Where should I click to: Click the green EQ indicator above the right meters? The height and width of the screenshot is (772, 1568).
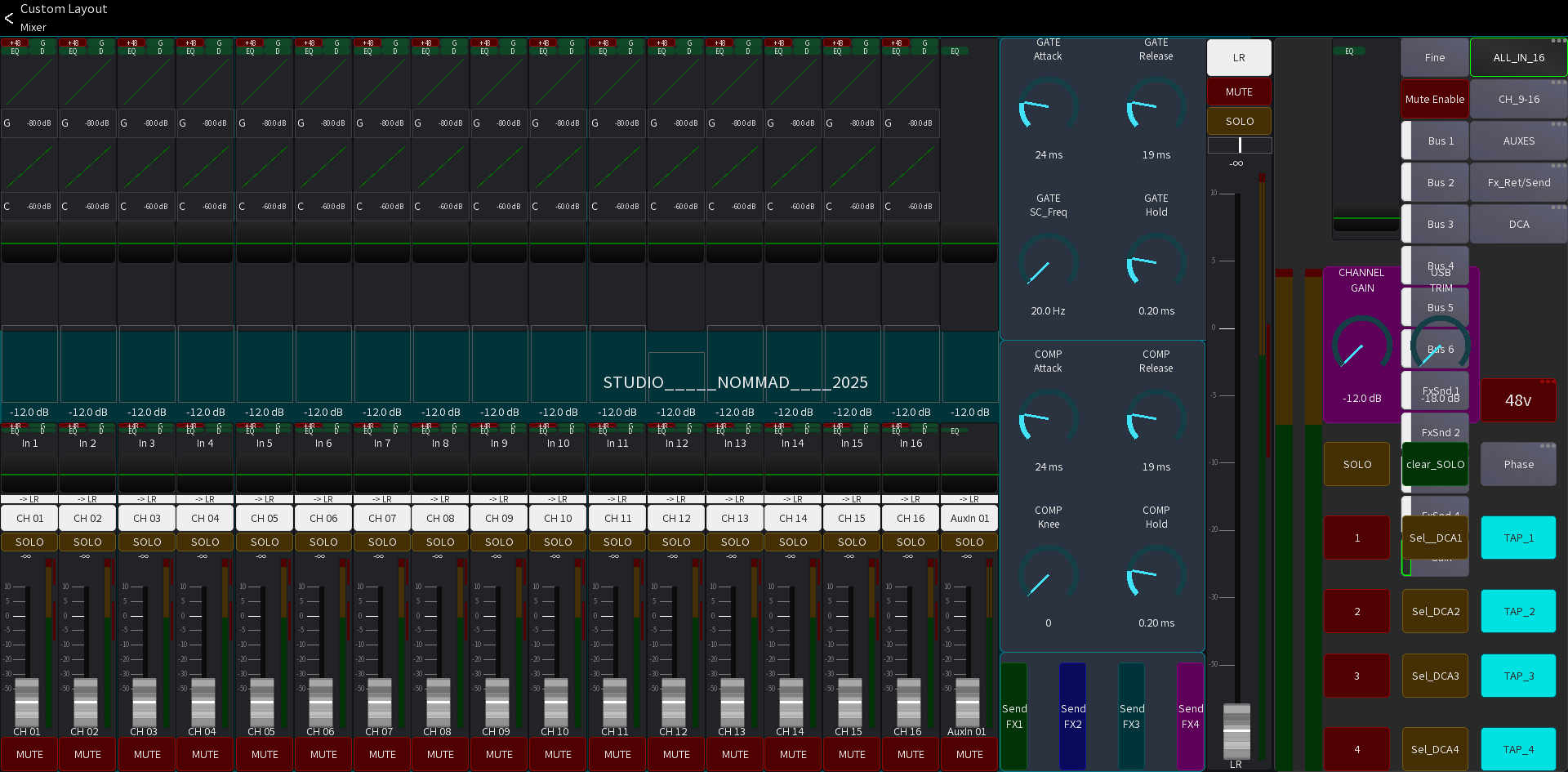(1351, 50)
